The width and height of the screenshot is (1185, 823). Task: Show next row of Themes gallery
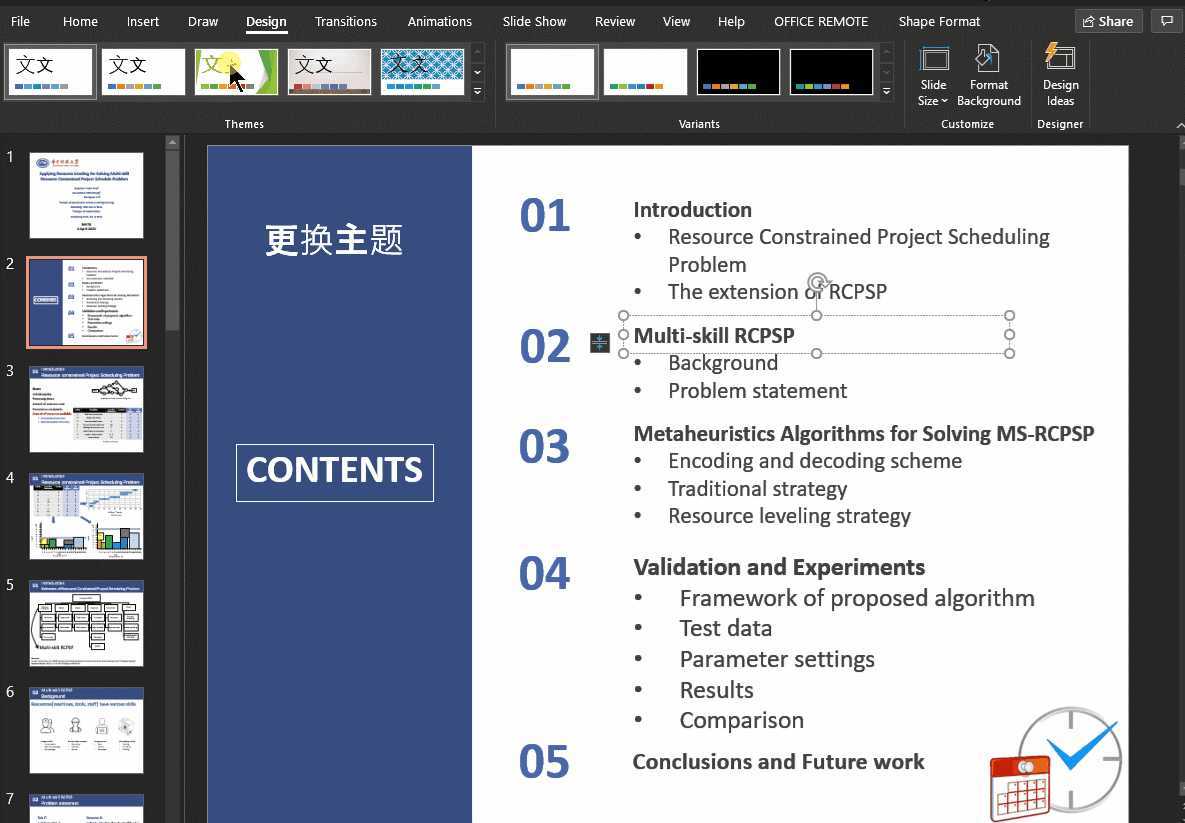point(478,73)
